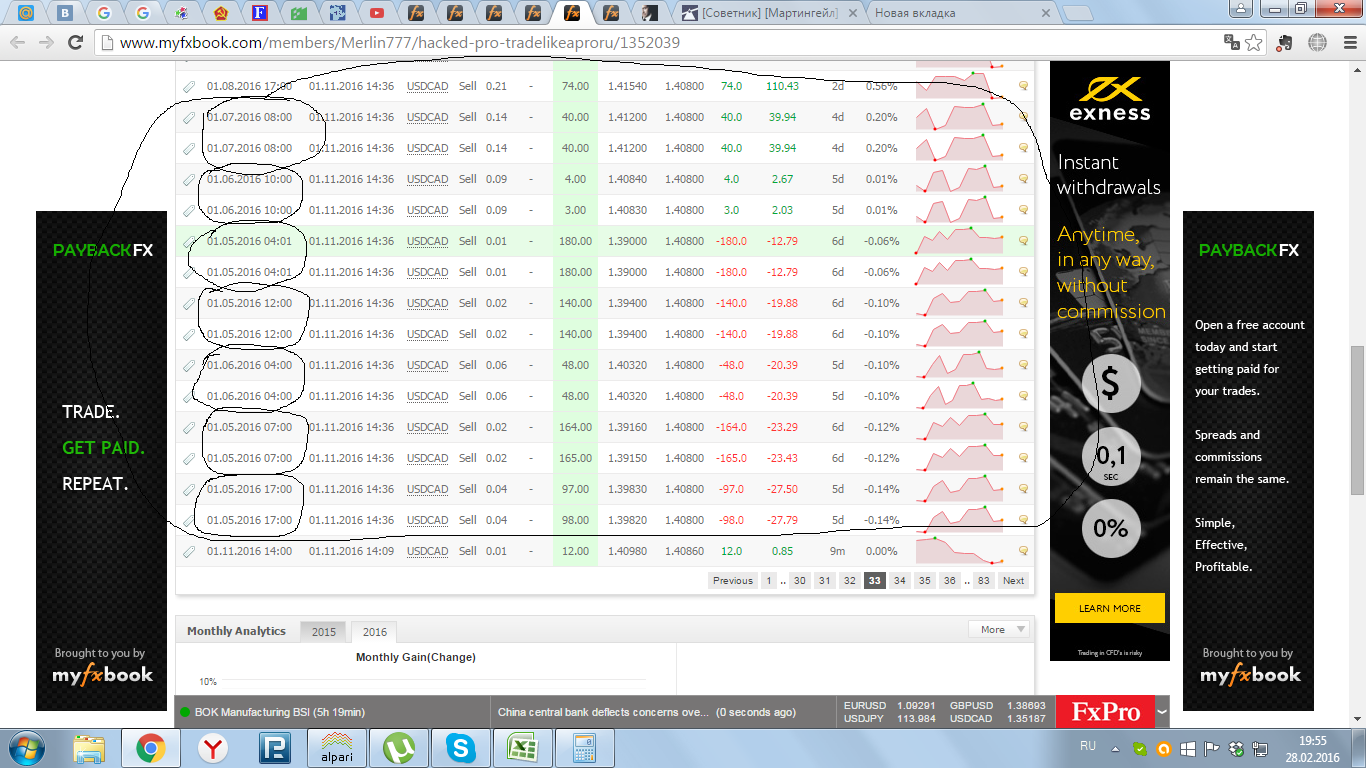Open Calculator from the taskbar
The width and height of the screenshot is (1366, 768).
[x=584, y=748]
